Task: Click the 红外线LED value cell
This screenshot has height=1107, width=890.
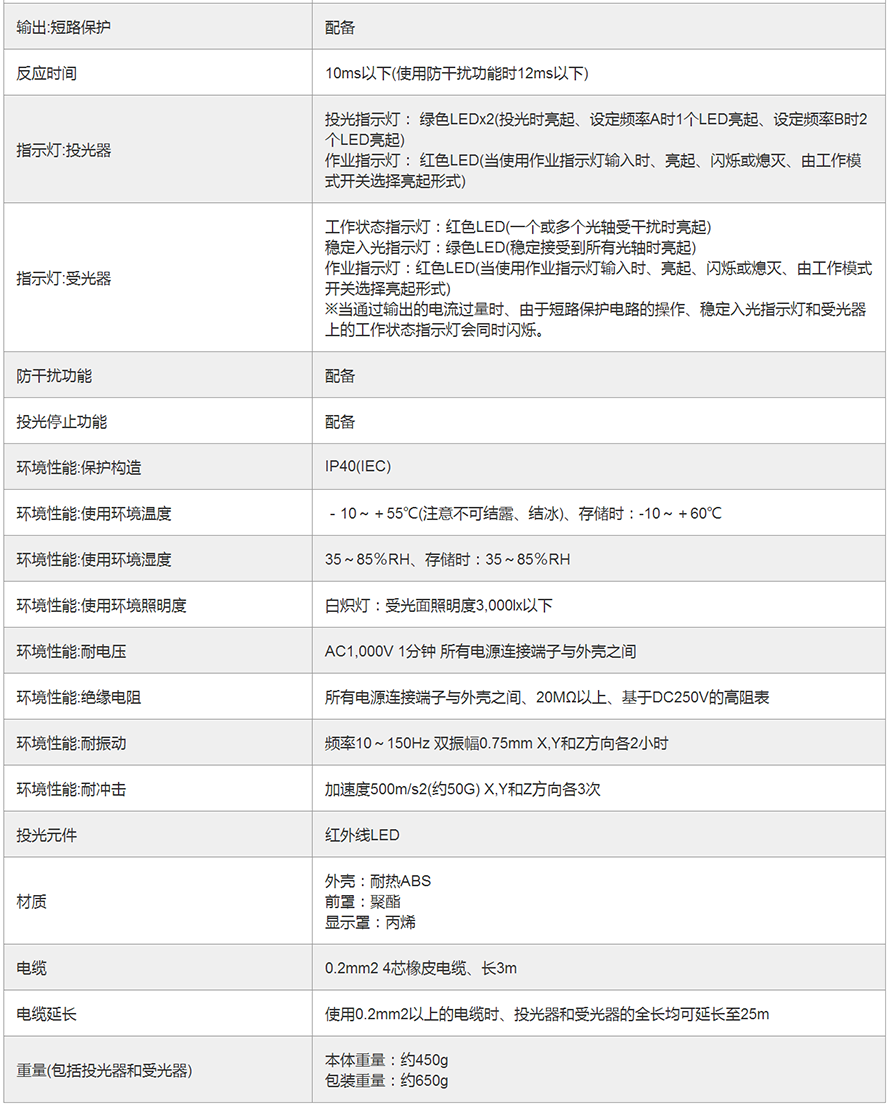Action: click(362, 835)
